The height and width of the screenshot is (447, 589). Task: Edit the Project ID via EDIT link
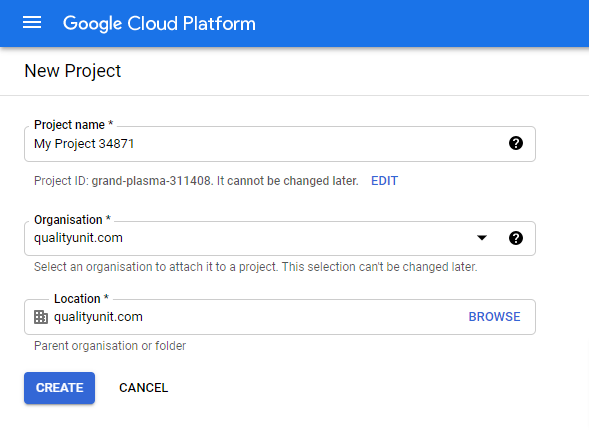click(x=384, y=181)
